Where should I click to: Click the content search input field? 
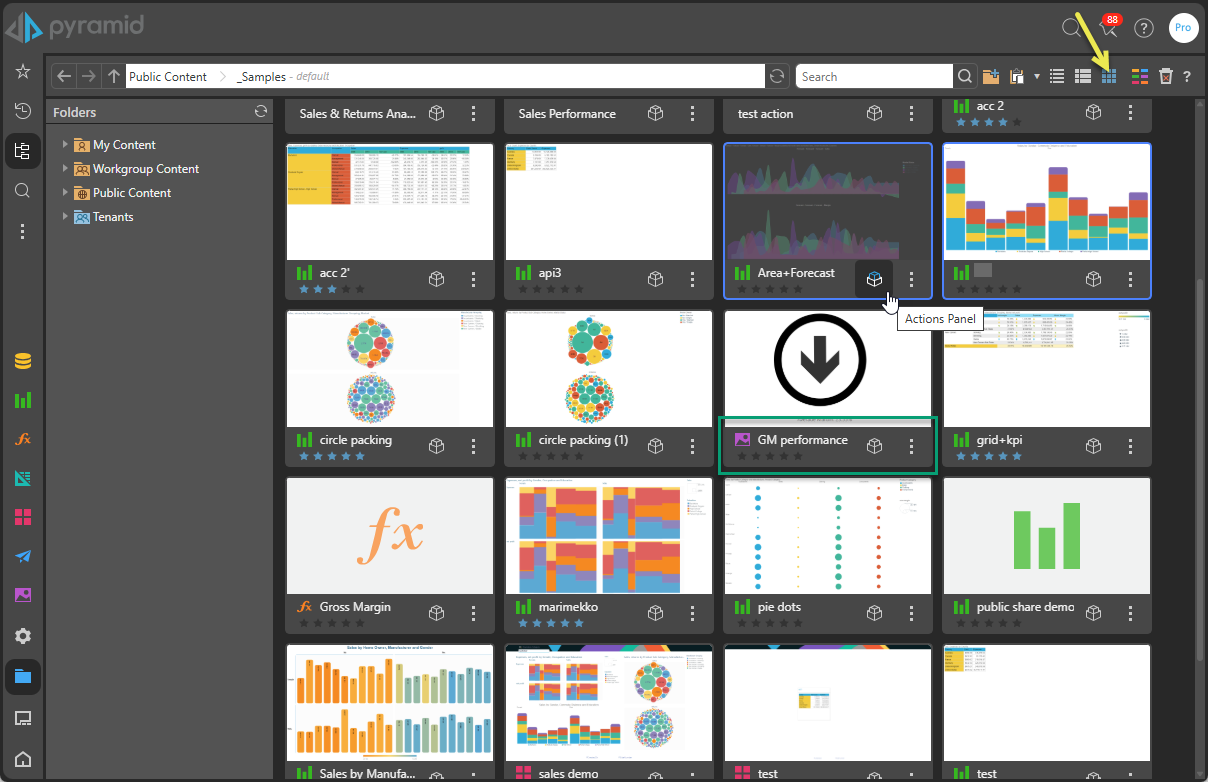873,76
